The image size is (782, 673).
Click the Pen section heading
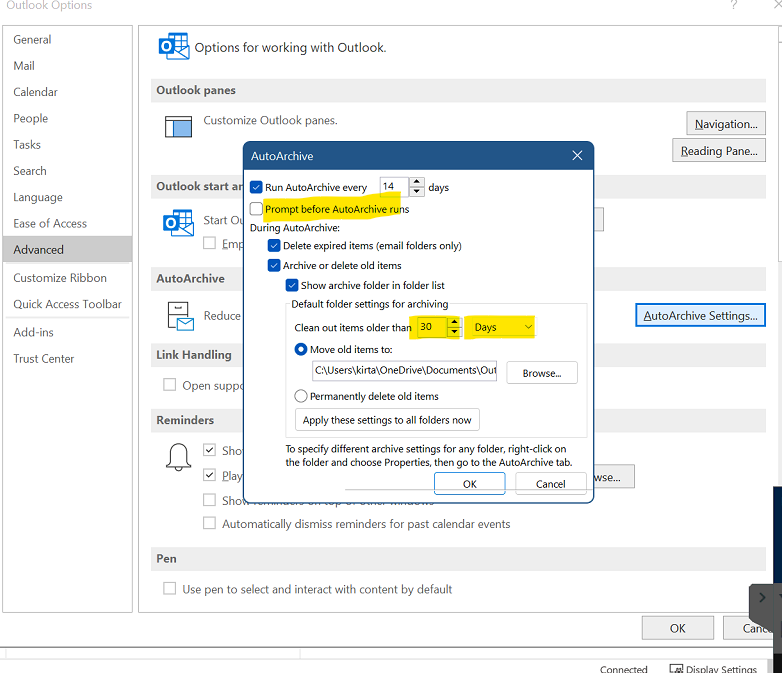[166, 558]
